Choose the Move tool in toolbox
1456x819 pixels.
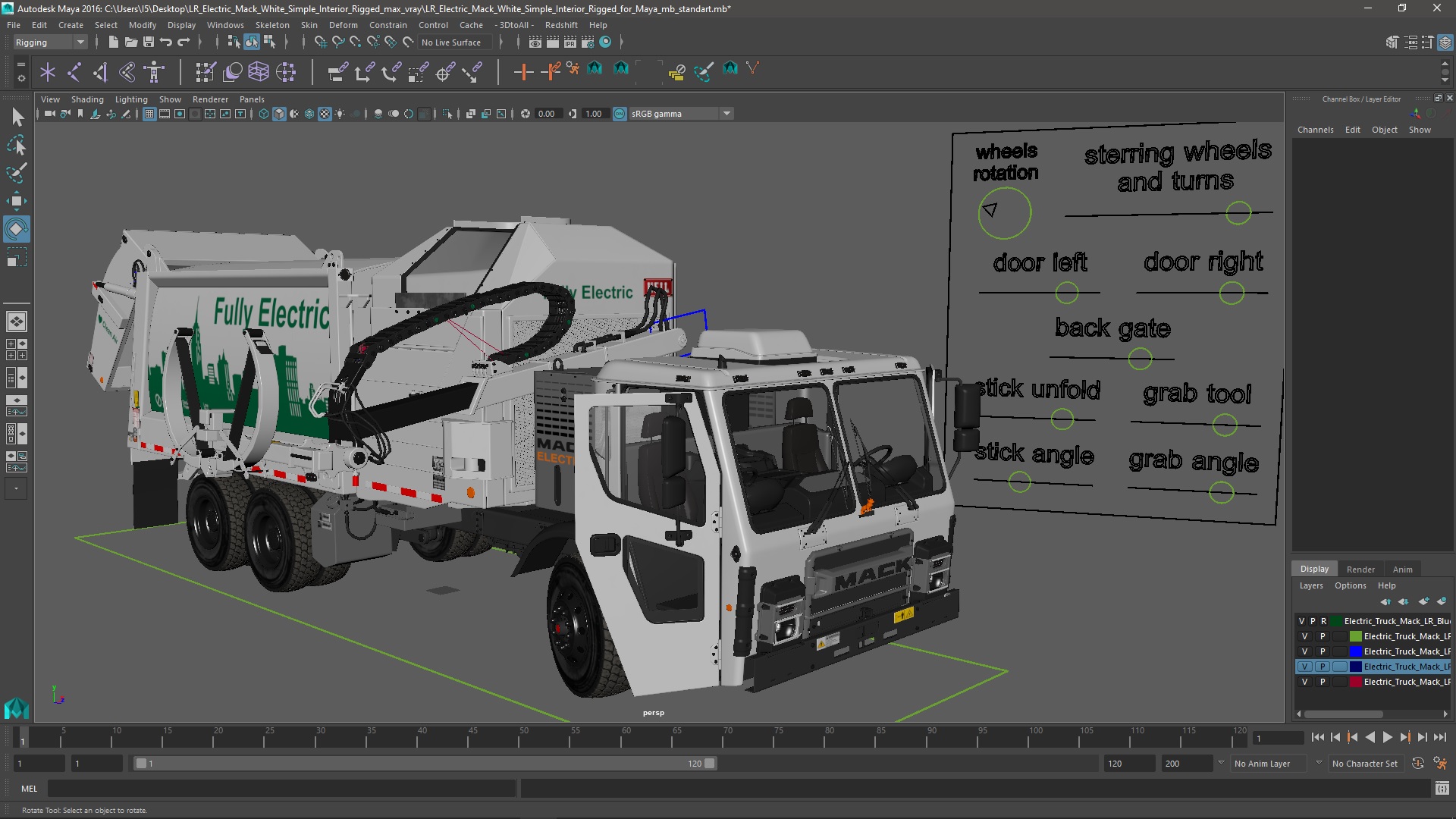[17, 201]
